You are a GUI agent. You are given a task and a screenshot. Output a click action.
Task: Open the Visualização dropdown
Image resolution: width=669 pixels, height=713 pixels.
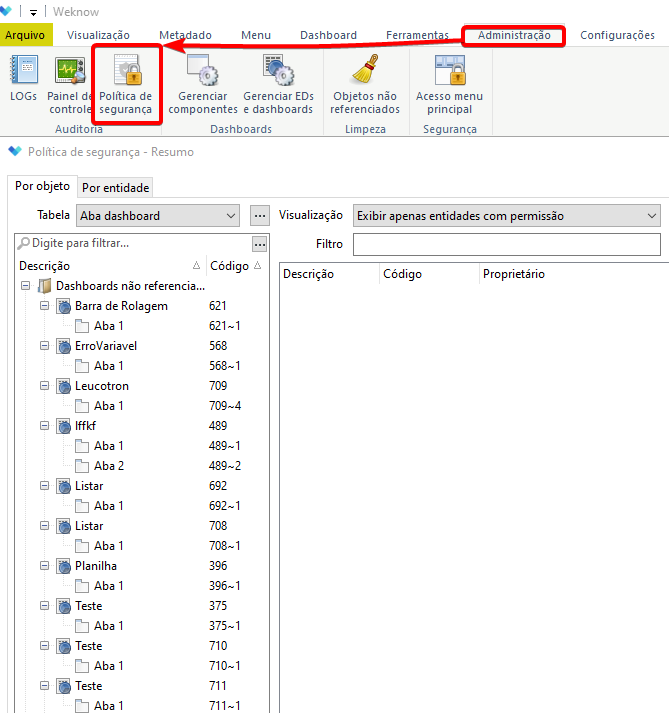point(507,216)
